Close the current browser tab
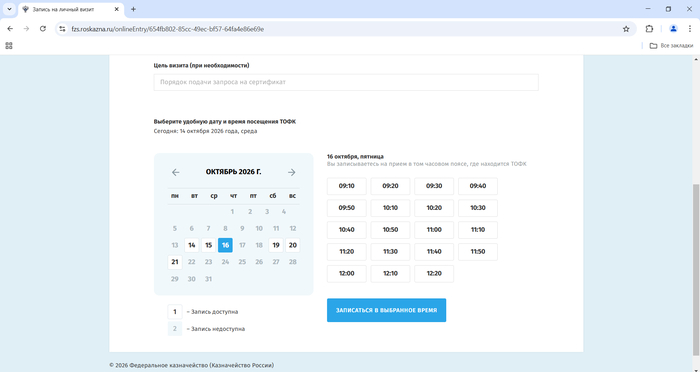 [x=117, y=9]
